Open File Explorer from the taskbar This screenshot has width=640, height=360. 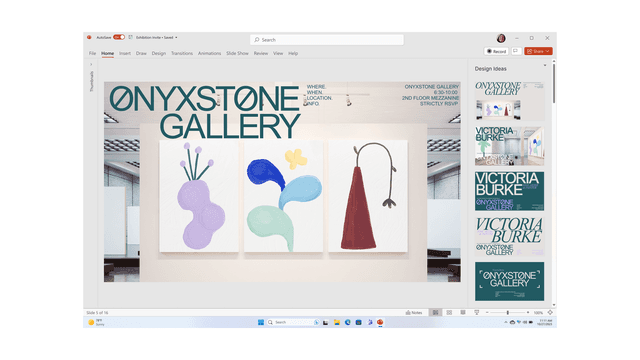337,322
